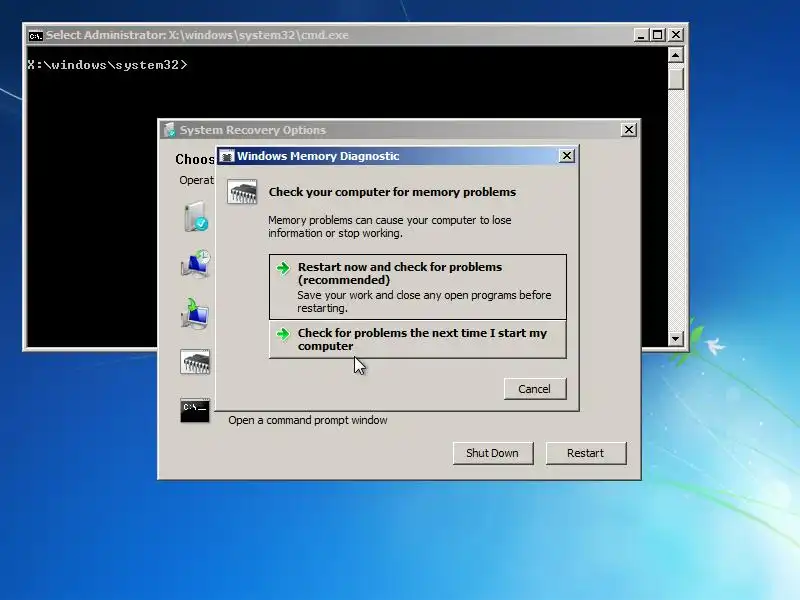800x600 pixels.
Task: Click scroll up arrow in cmd.exe window
Action: 676,55
